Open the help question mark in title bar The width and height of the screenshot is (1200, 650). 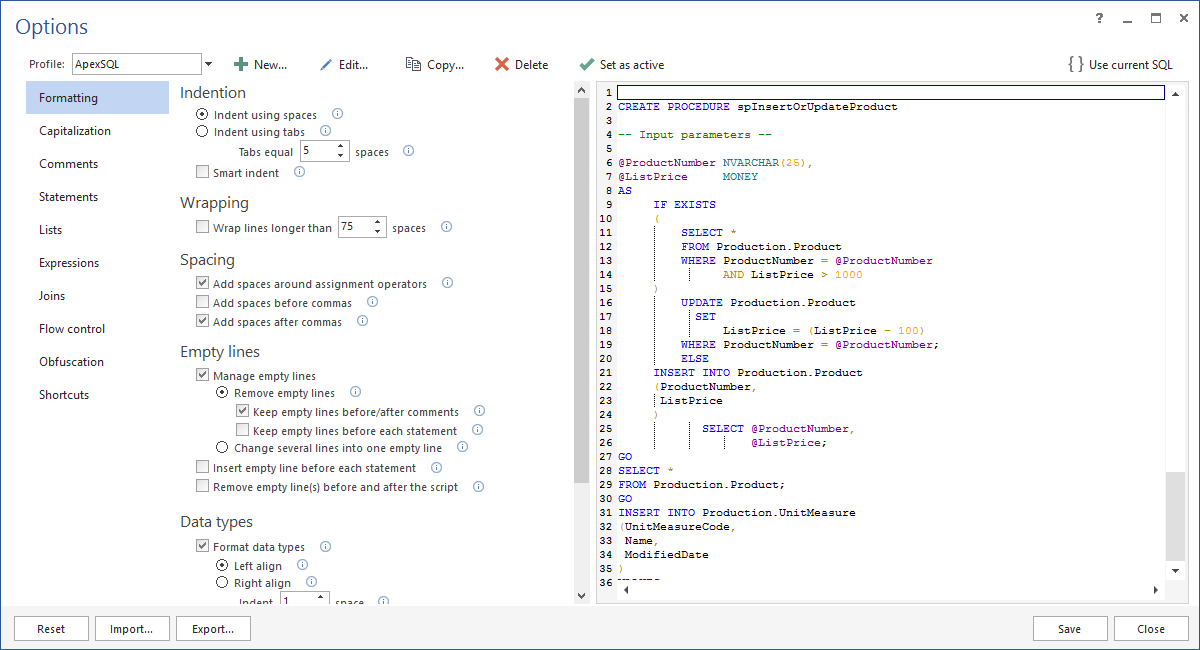[x=1100, y=18]
